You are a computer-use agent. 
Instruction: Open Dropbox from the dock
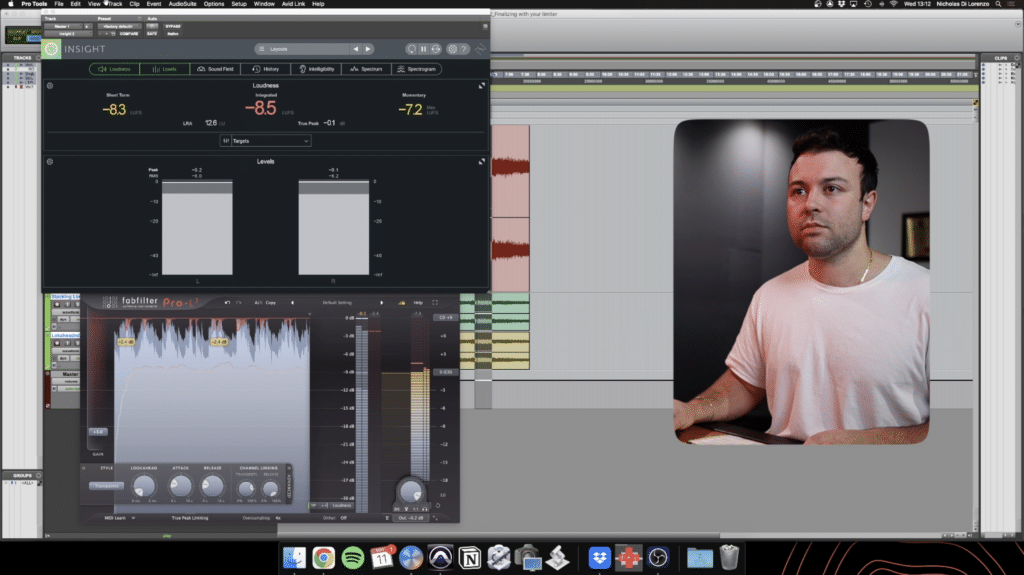(599, 558)
